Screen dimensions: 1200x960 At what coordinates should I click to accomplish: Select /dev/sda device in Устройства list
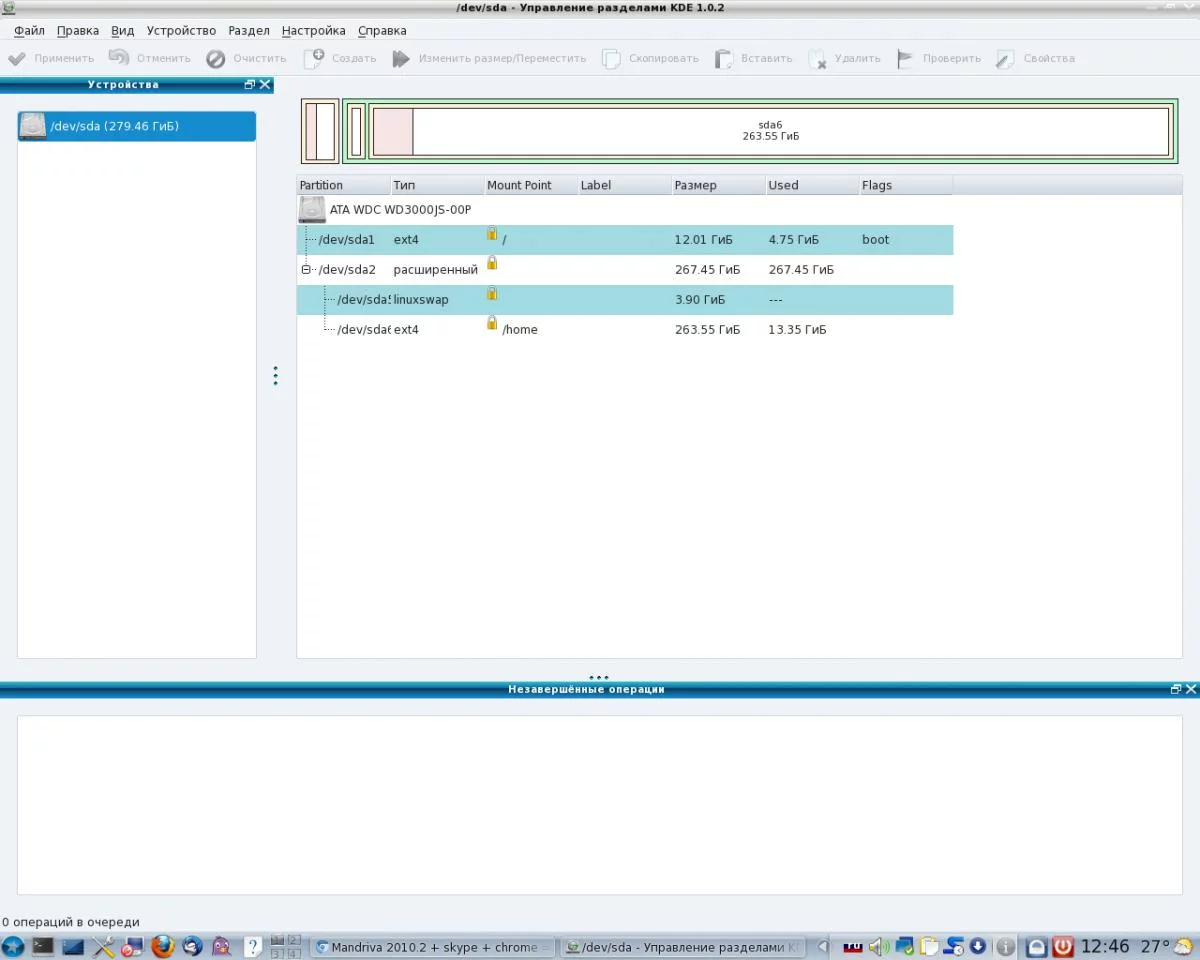tap(137, 126)
